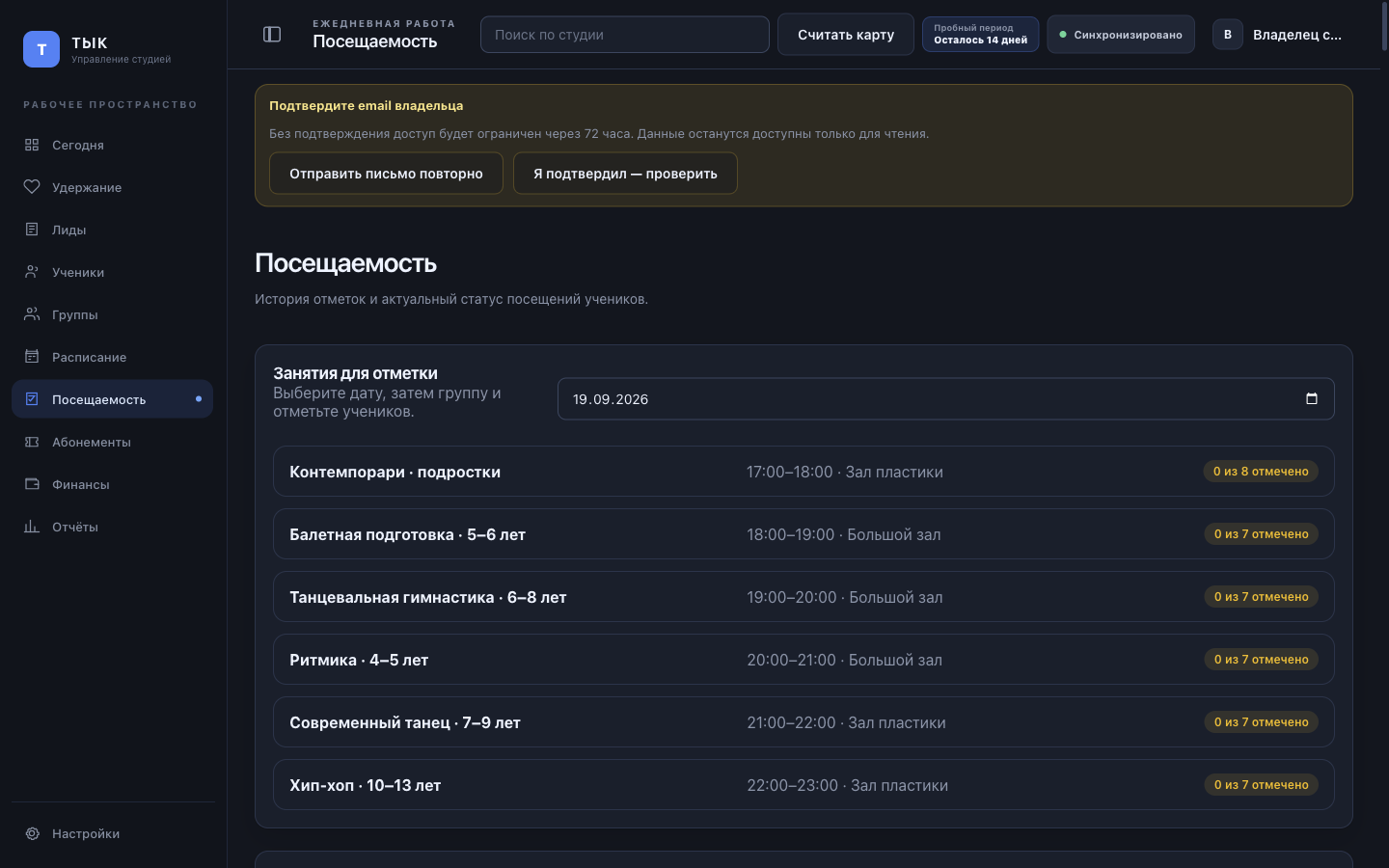Click the Ученики person icon
1389x868 pixels.
point(32,272)
